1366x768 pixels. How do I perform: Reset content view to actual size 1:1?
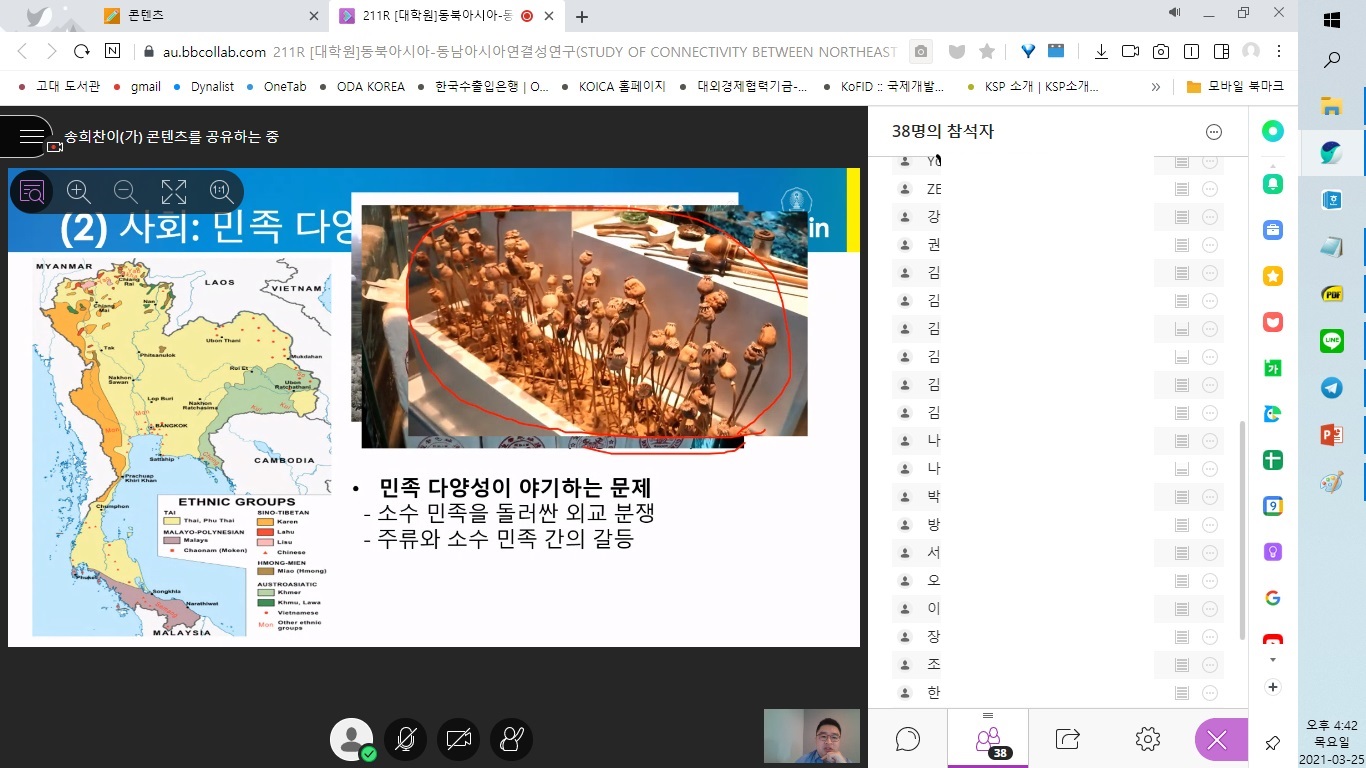click(221, 192)
